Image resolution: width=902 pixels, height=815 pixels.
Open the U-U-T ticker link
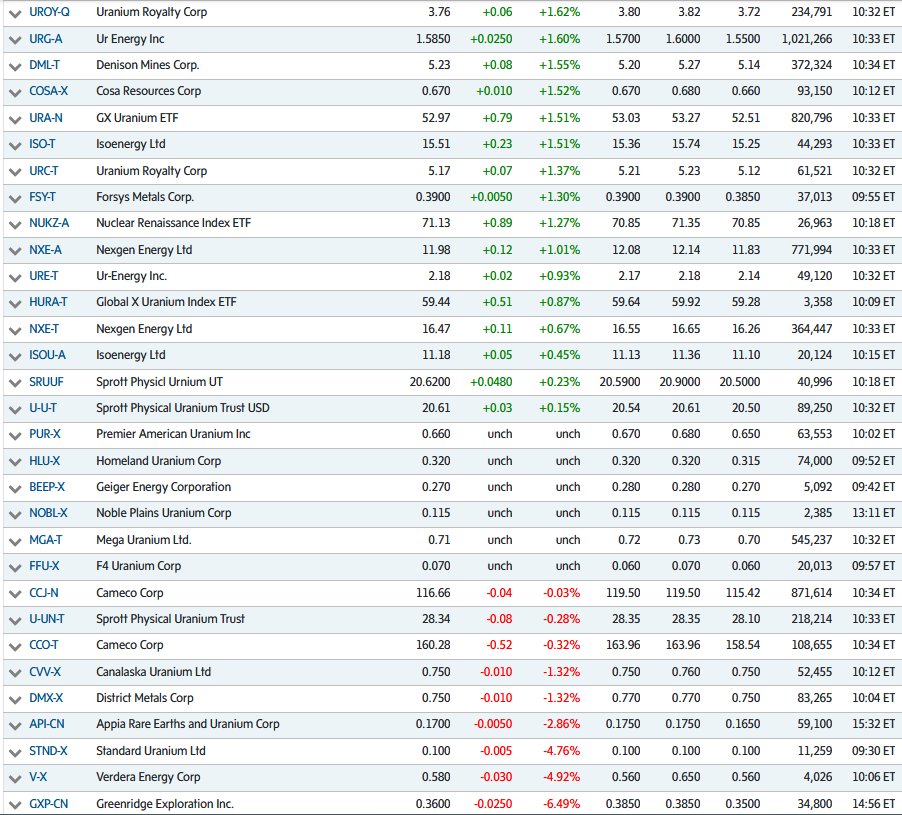pos(43,407)
